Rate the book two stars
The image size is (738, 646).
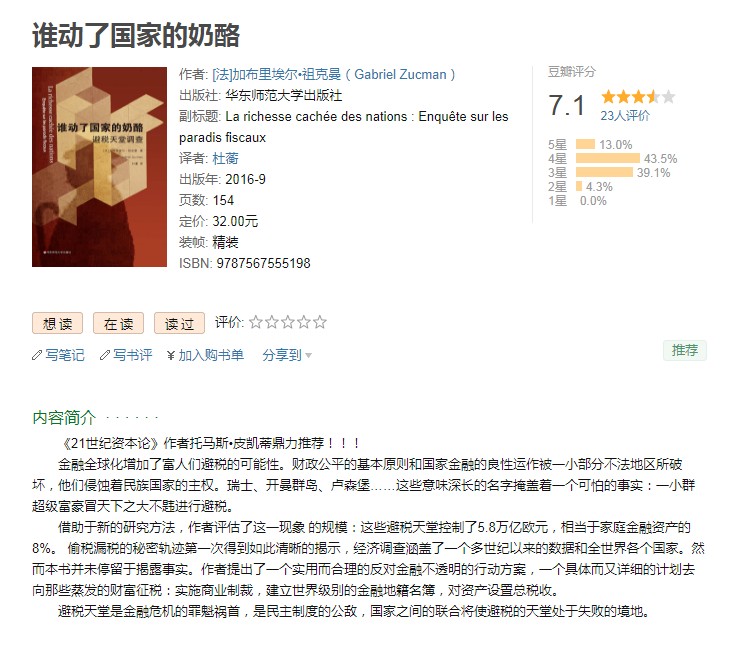pos(272,322)
